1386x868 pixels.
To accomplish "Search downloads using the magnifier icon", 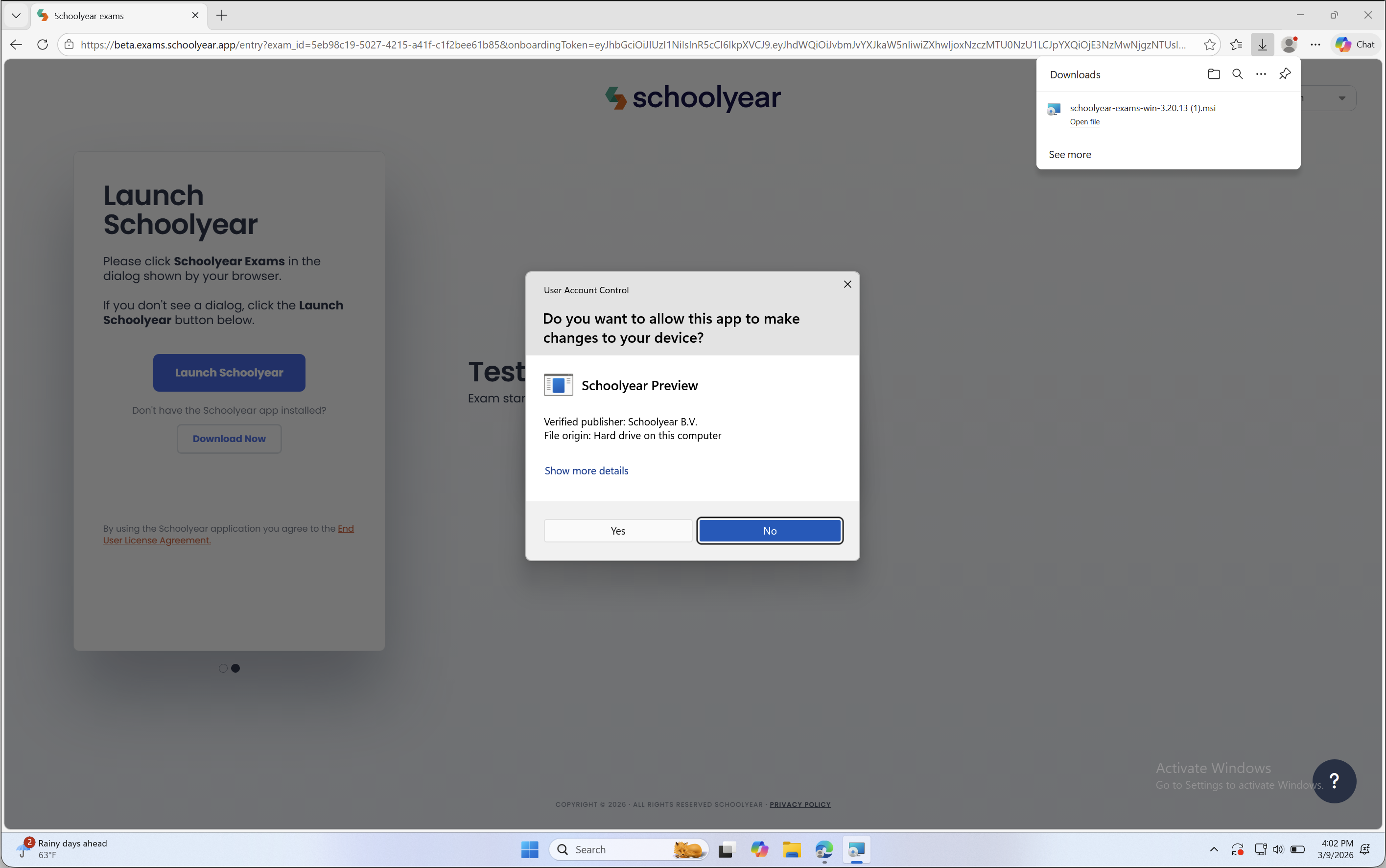I will (x=1237, y=74).
